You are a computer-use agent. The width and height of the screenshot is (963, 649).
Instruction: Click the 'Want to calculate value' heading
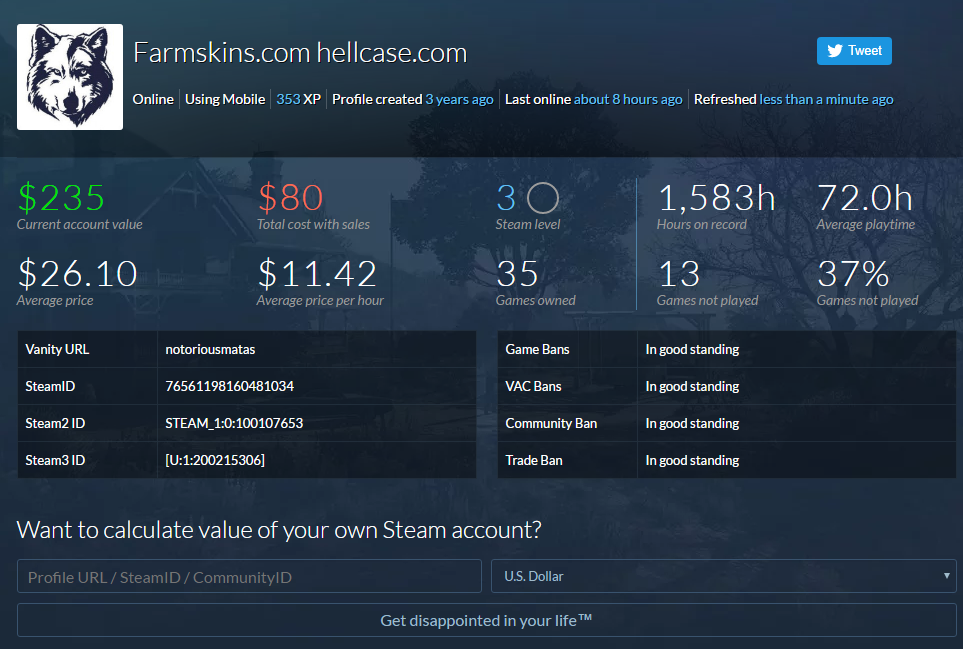pos(279,530)
